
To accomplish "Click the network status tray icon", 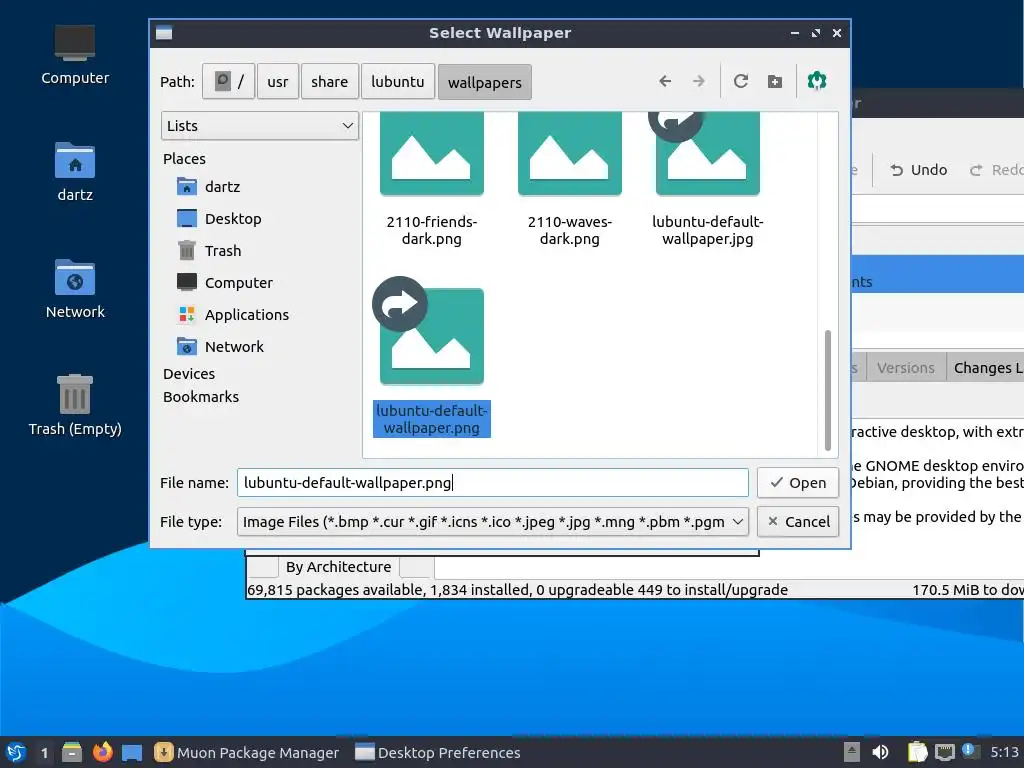I will (944, 752).
